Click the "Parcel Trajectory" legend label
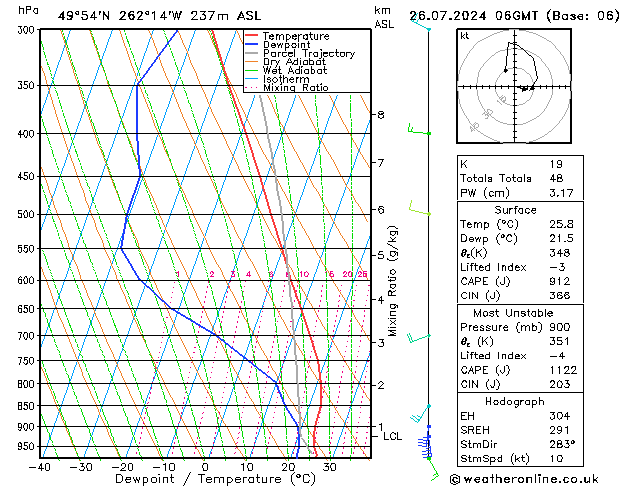Screen dimensions: 629x486 (x=309, y=53)
